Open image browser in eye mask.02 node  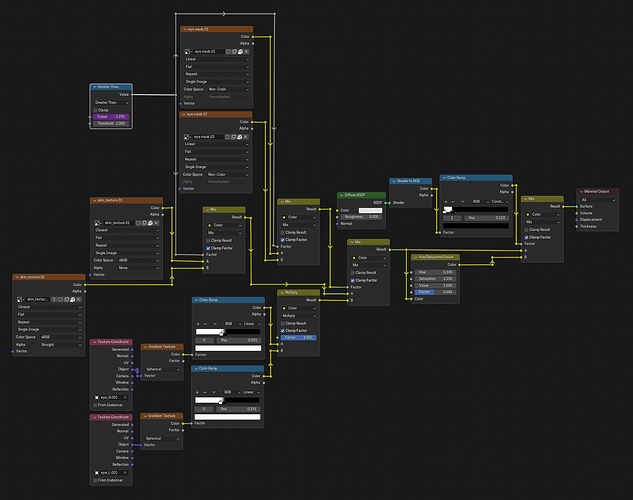pyautogui.click(x=187, y=137)
